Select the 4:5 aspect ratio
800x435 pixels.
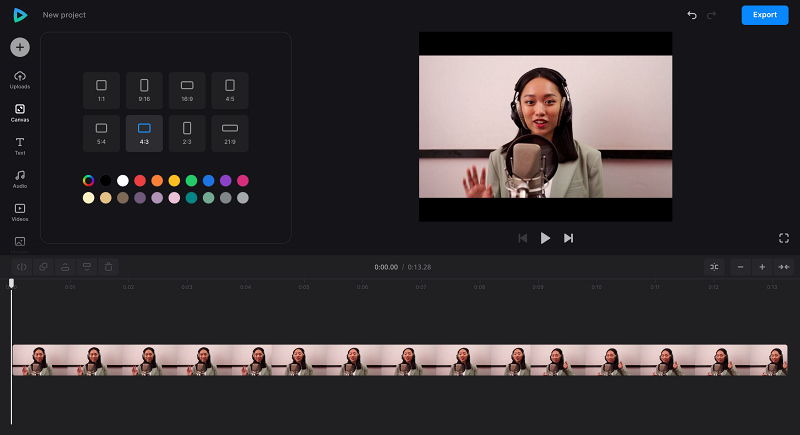230,90
